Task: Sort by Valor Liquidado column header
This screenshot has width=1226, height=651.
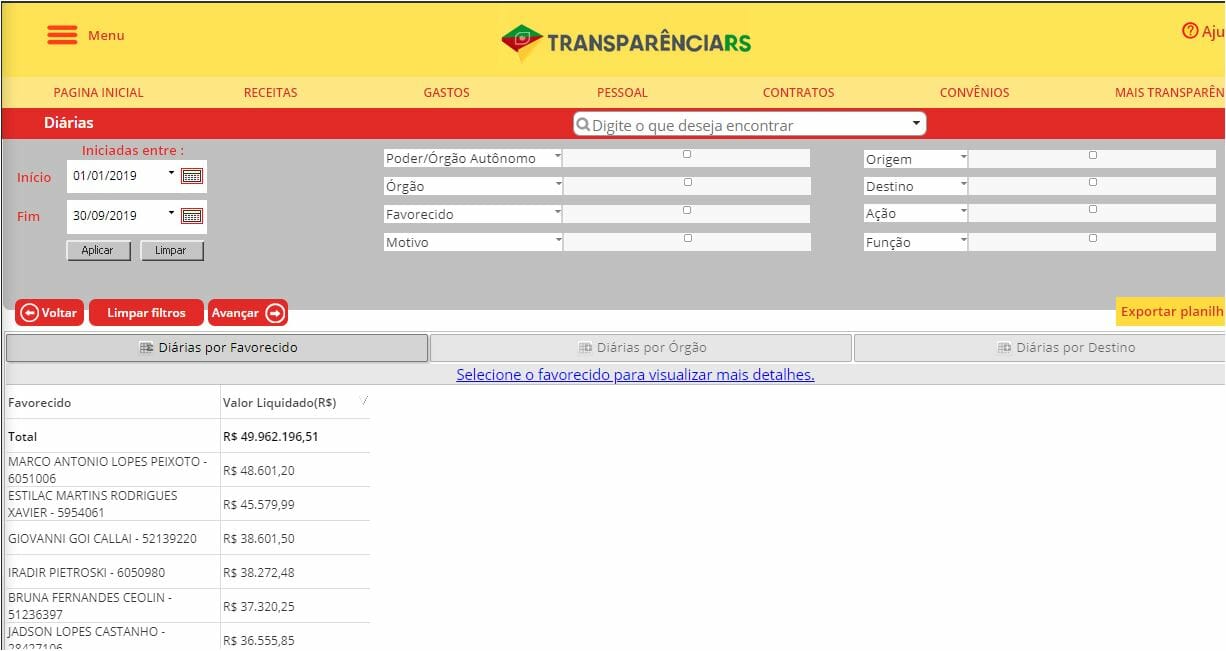Action: [280, 403]
